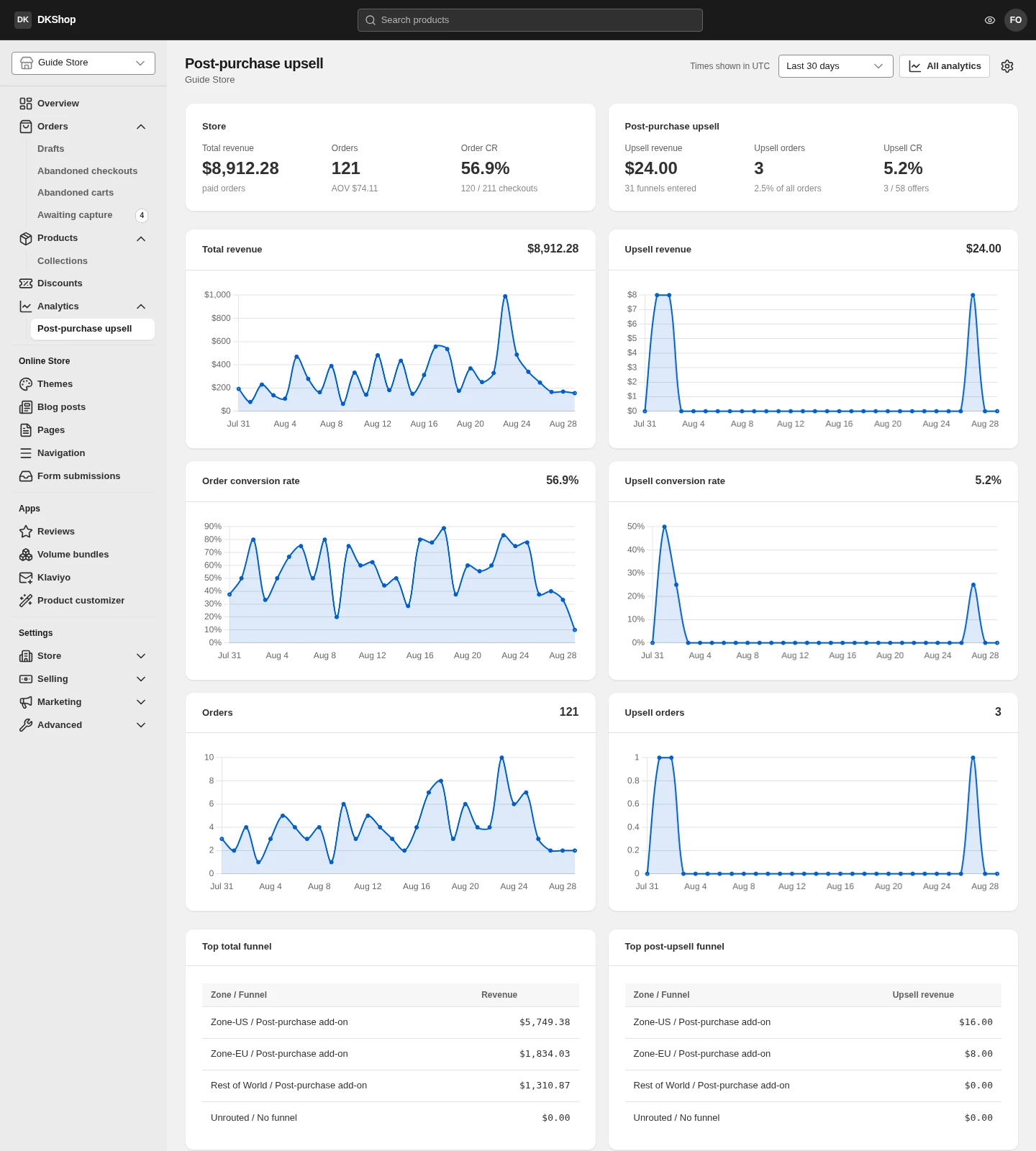Image resolution: width=1036 pixels, height=1151 pixels.
Task: Click the Advanced wrench icon
Action: [26, 725]
